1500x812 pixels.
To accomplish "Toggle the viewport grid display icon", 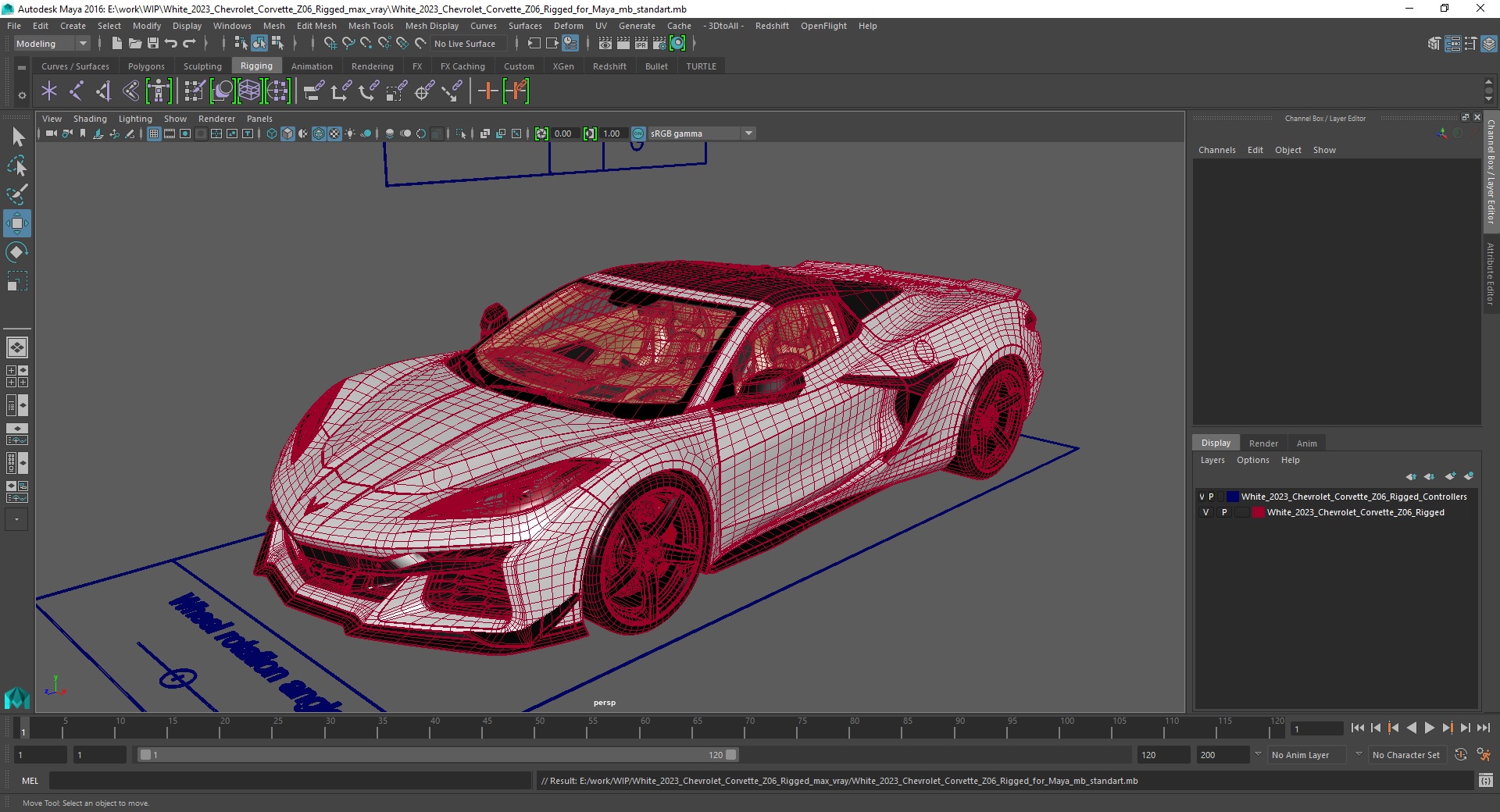I will (x=154, y=134).
